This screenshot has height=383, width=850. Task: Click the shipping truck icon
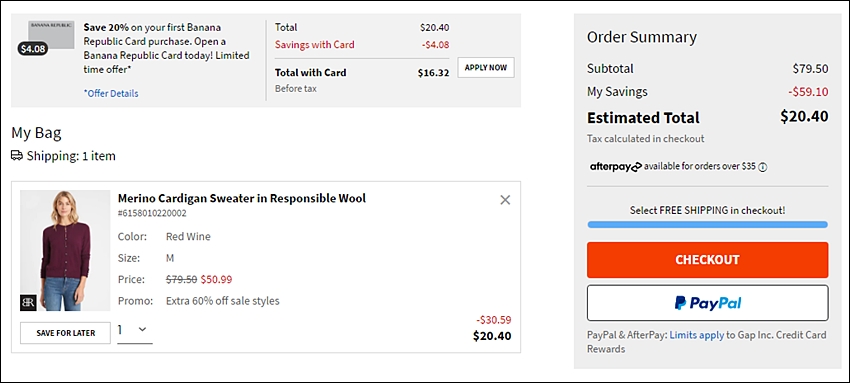(17, 156)
